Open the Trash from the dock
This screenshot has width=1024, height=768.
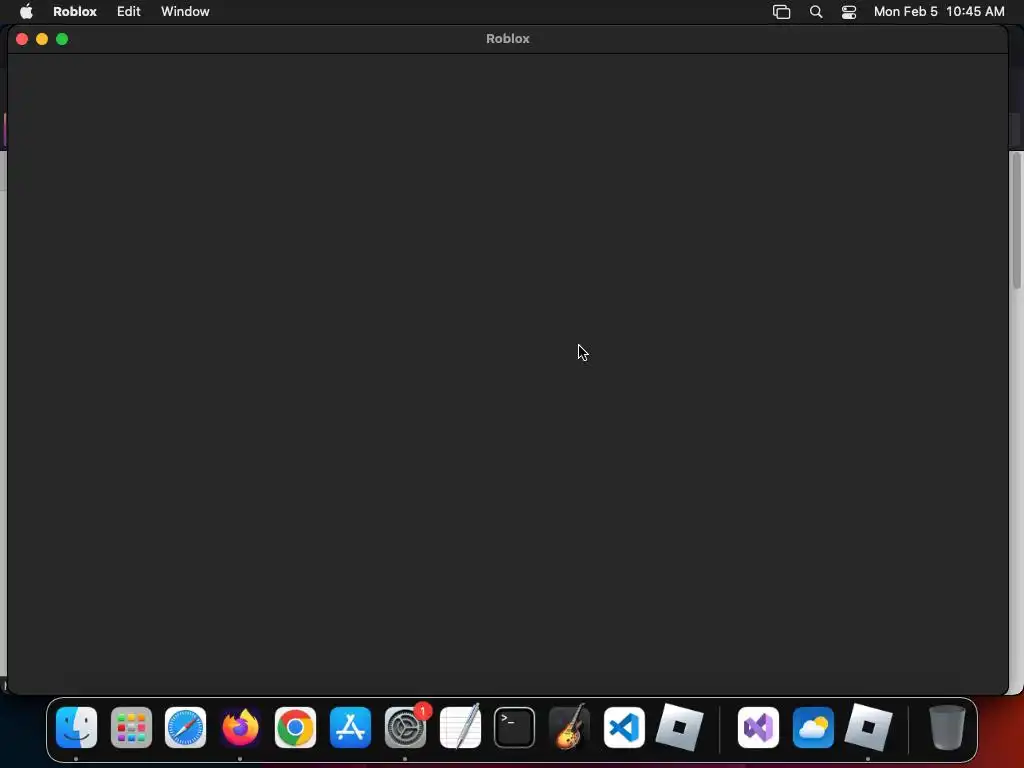[947, 728]
